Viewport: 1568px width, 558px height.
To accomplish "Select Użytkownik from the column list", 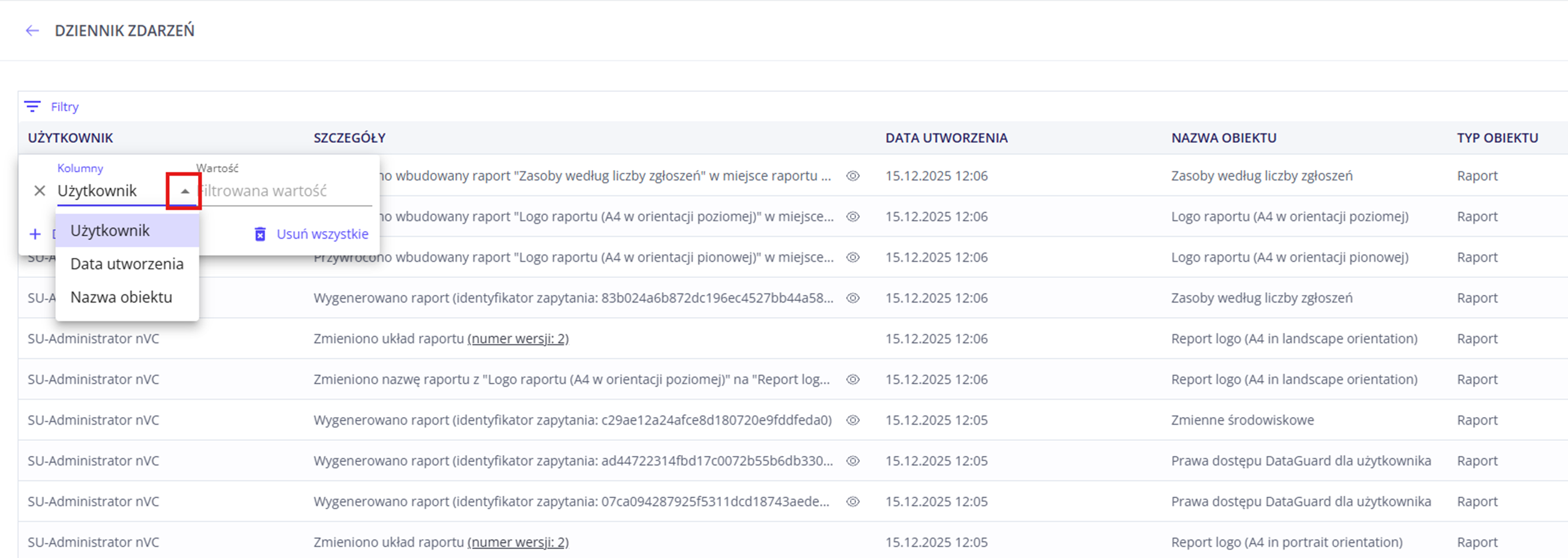I will 110,230.
